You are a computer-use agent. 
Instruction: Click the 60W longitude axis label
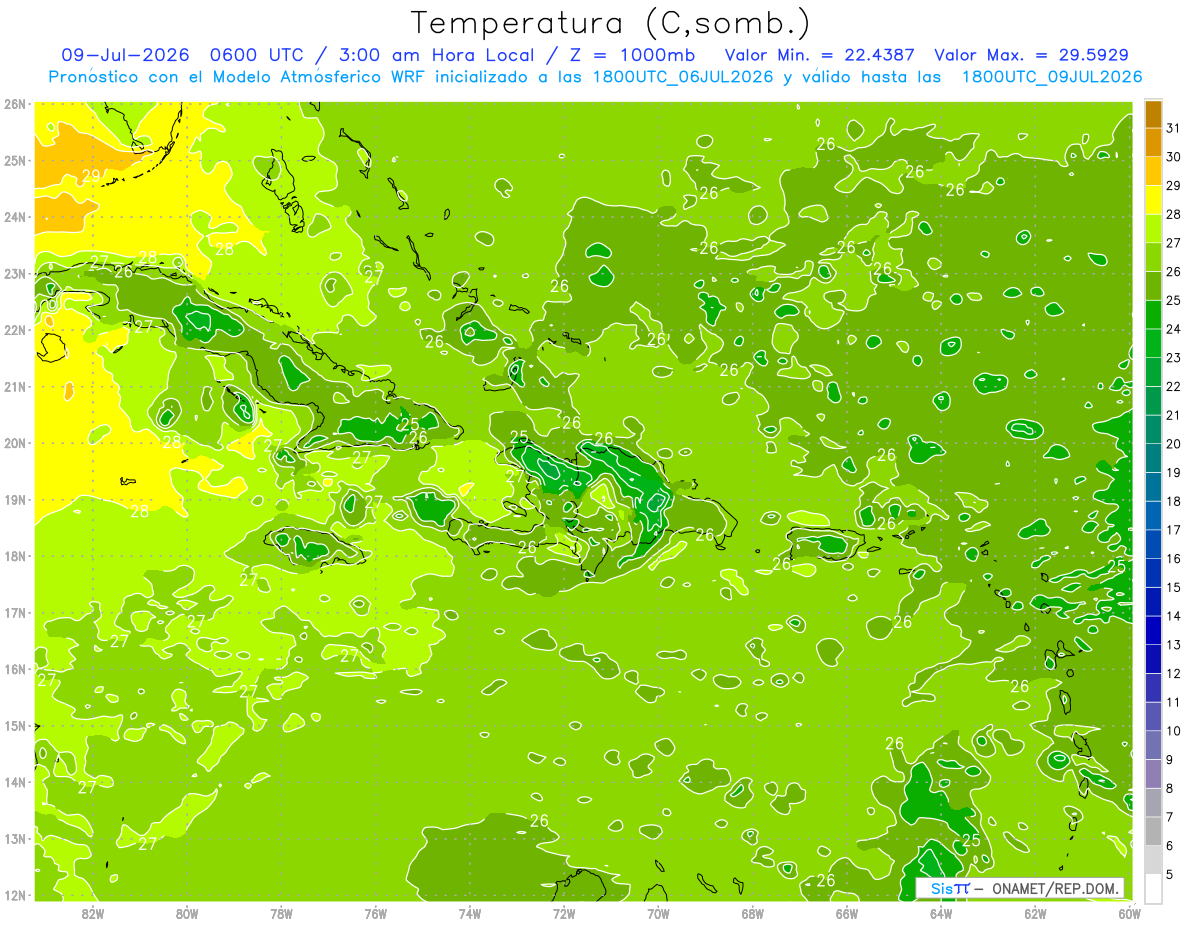(1130, 913)
